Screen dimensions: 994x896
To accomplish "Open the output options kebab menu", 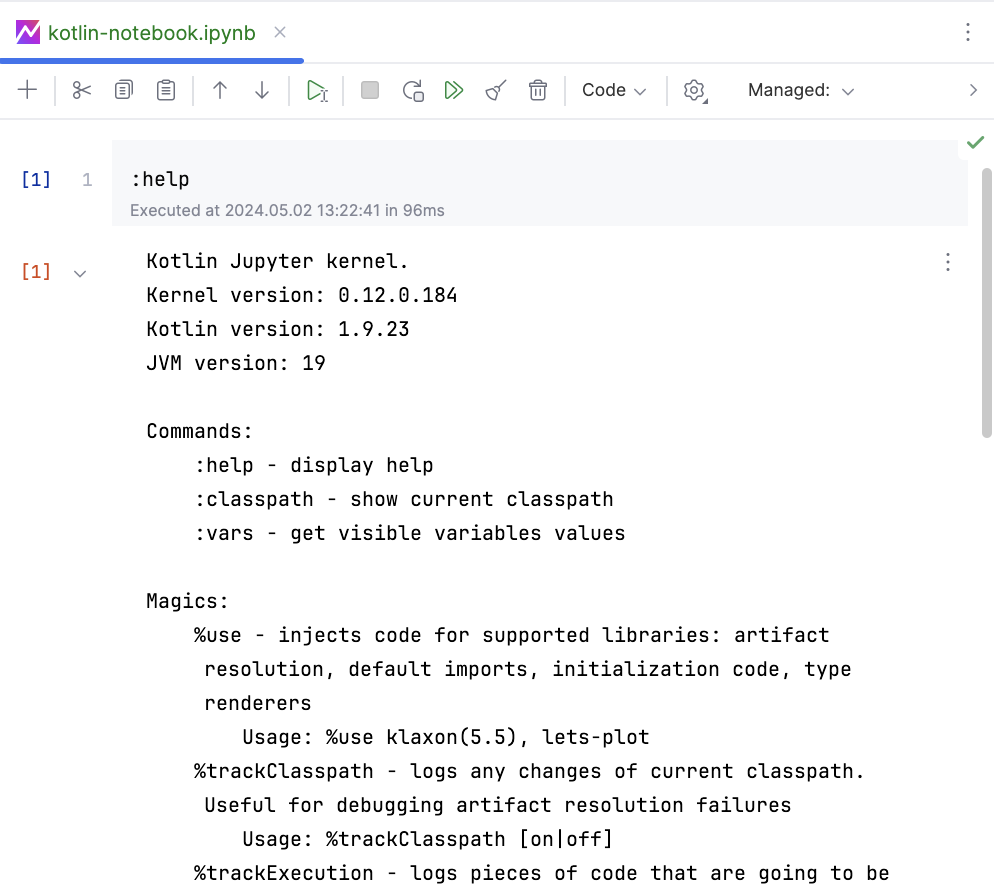I will click(947, 262).
